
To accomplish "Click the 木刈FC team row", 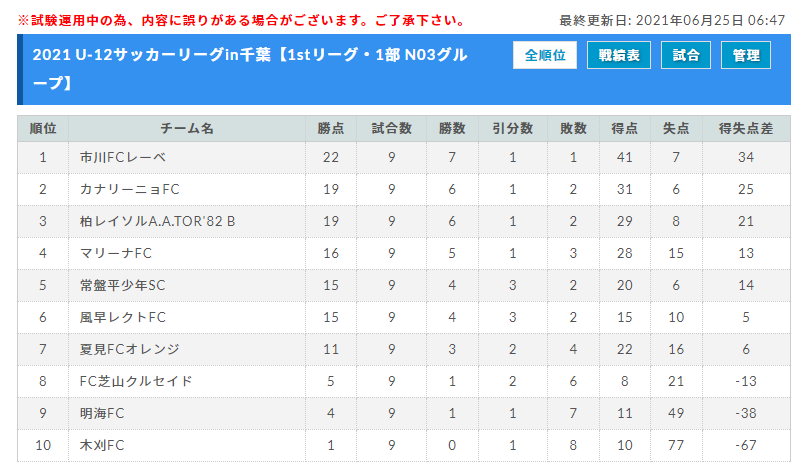I will pos(404,445).
